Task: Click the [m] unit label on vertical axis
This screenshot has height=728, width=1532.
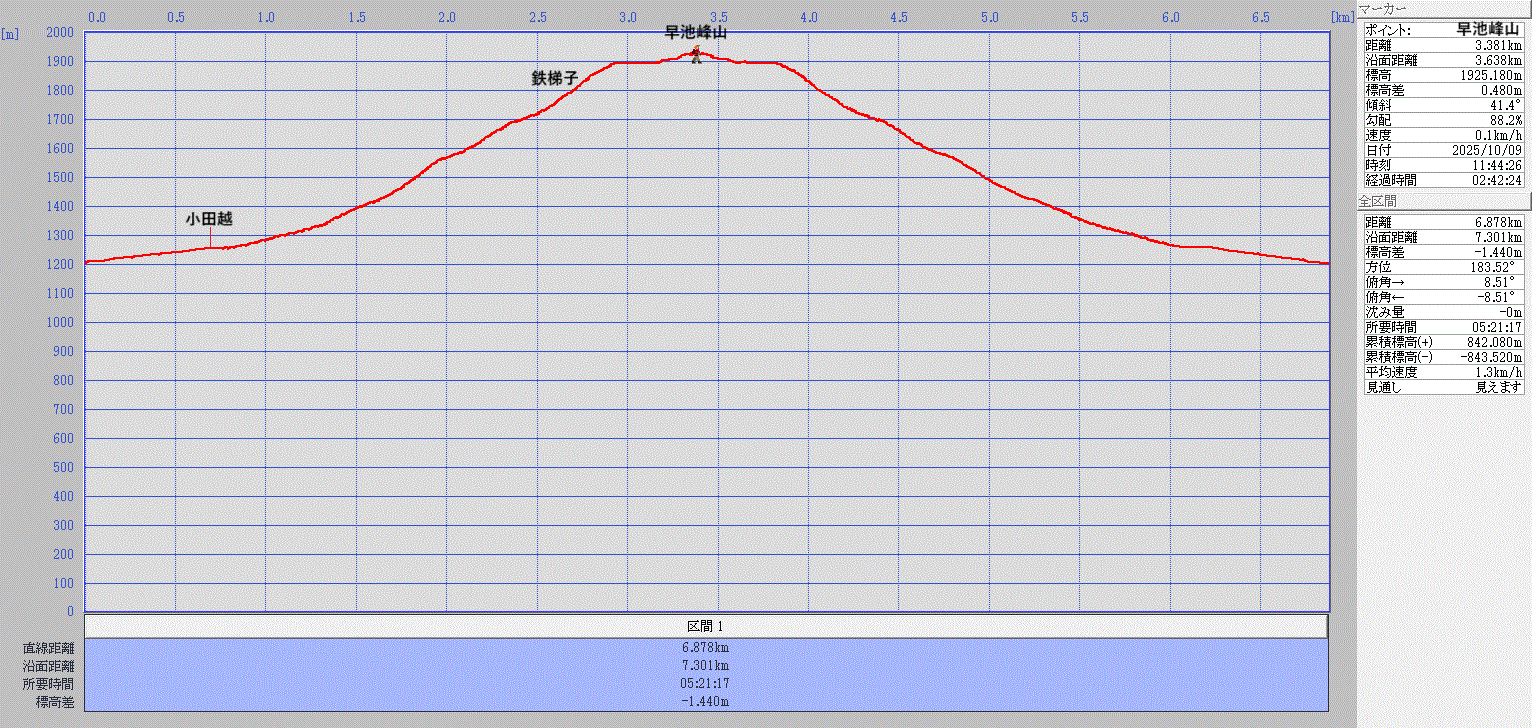Action: [10, 33]
